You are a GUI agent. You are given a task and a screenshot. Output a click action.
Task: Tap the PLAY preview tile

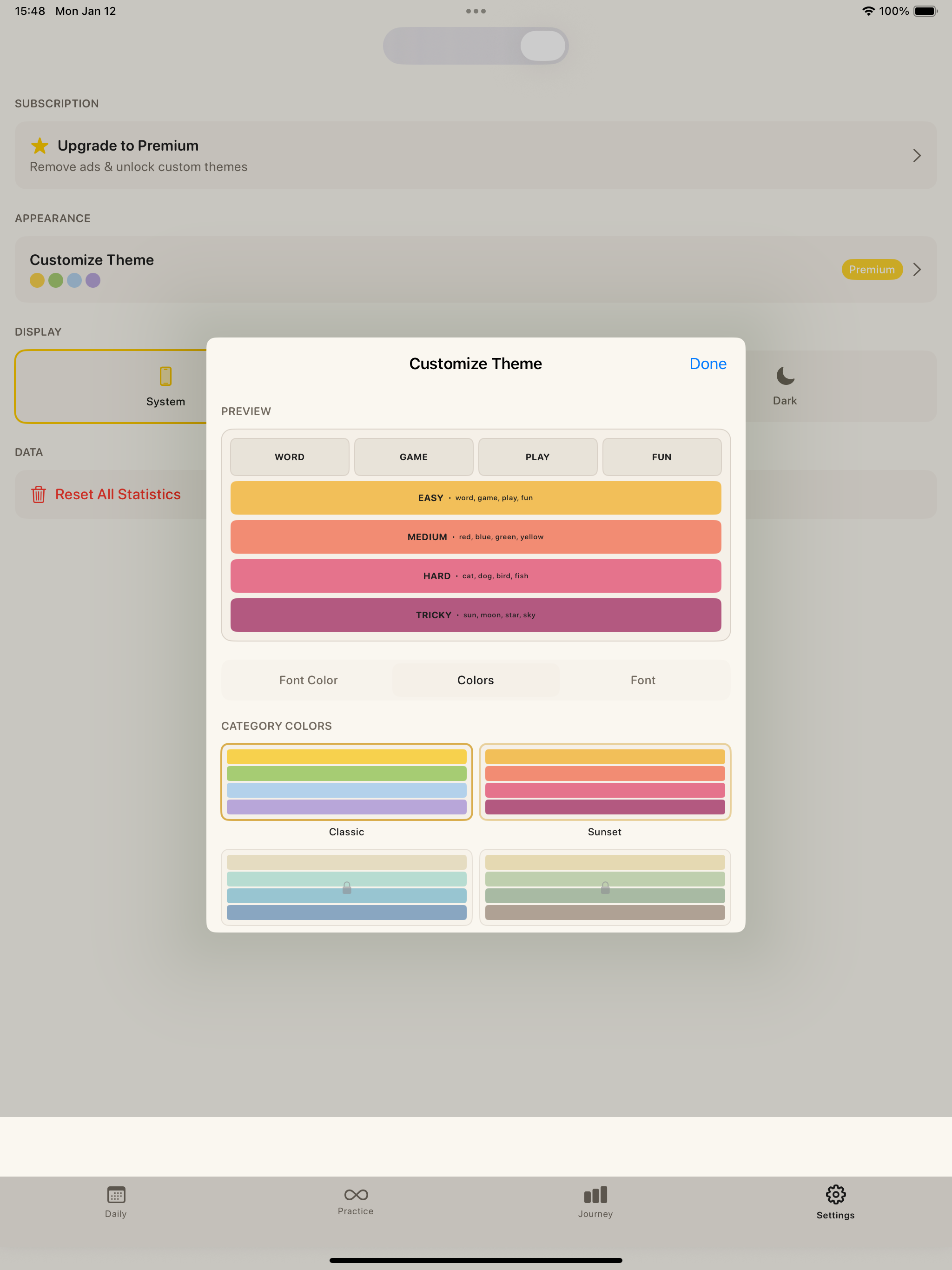pos(538,457)
